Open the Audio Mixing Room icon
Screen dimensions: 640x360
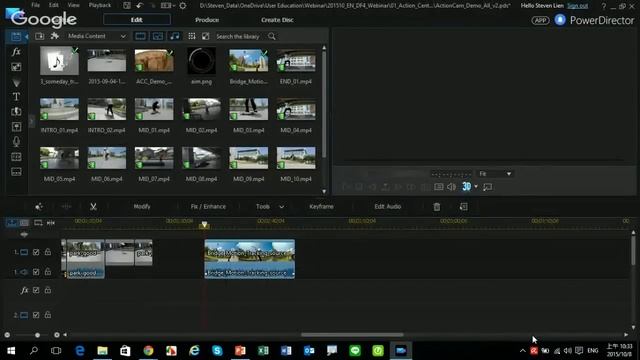tap(16, 127)
